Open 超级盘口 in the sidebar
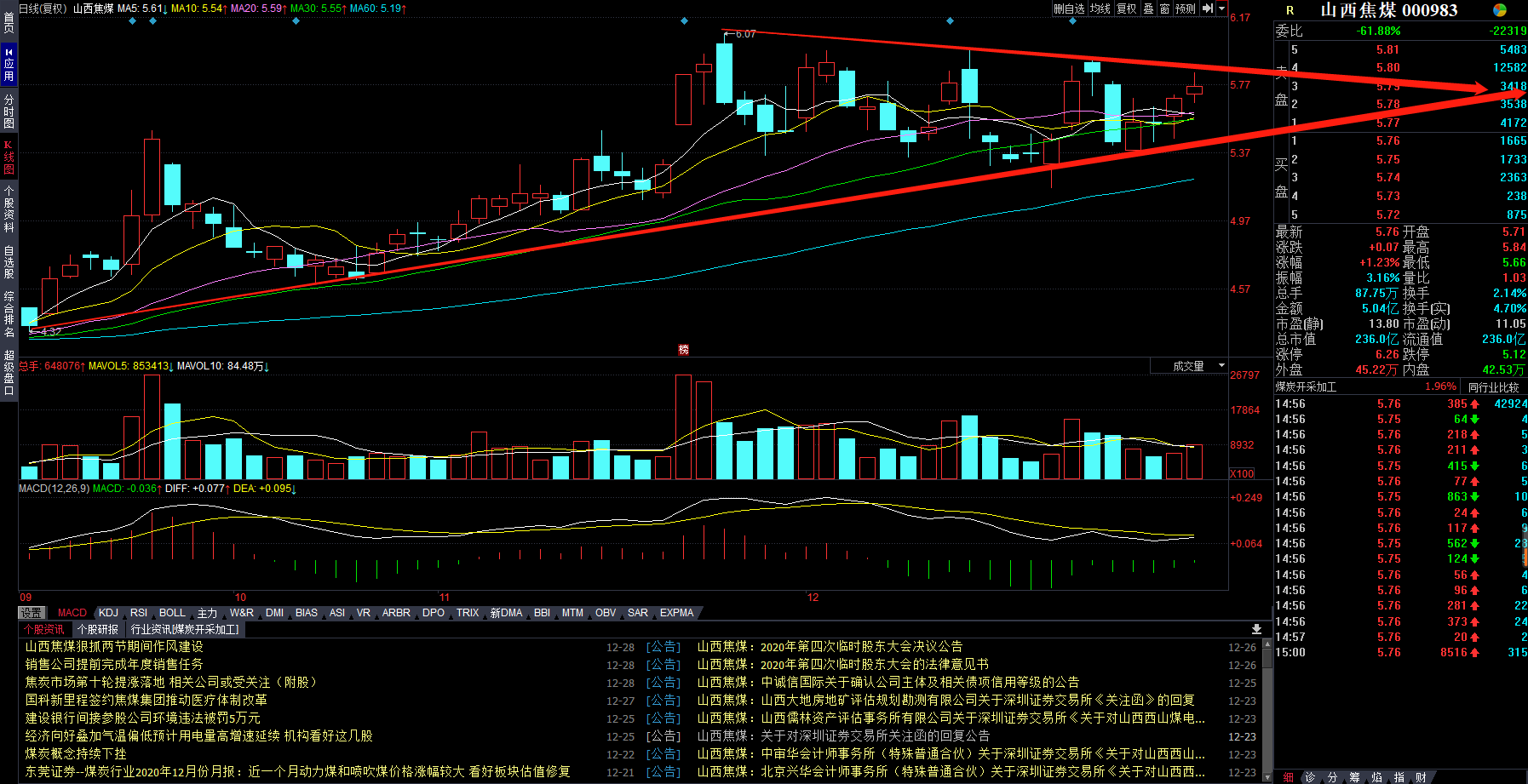The width and height of the screenshot is (1528, 784). (9, 373)
